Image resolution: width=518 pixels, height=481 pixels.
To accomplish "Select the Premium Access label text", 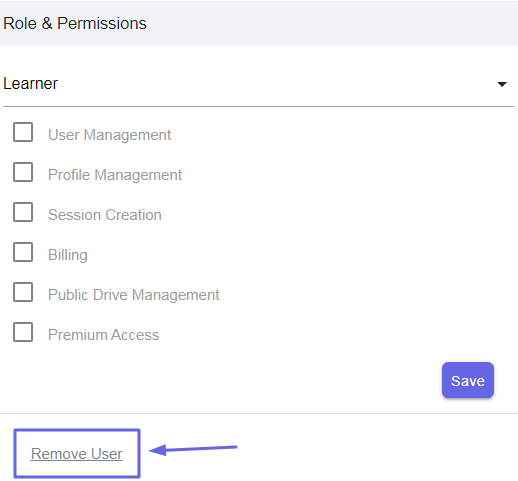I will (x=103, y=335).
